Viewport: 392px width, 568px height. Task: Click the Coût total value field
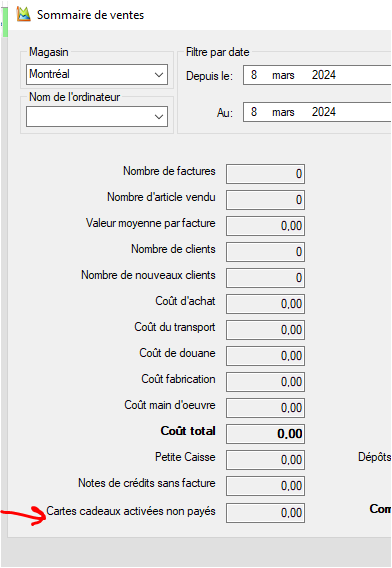(265, 434)
